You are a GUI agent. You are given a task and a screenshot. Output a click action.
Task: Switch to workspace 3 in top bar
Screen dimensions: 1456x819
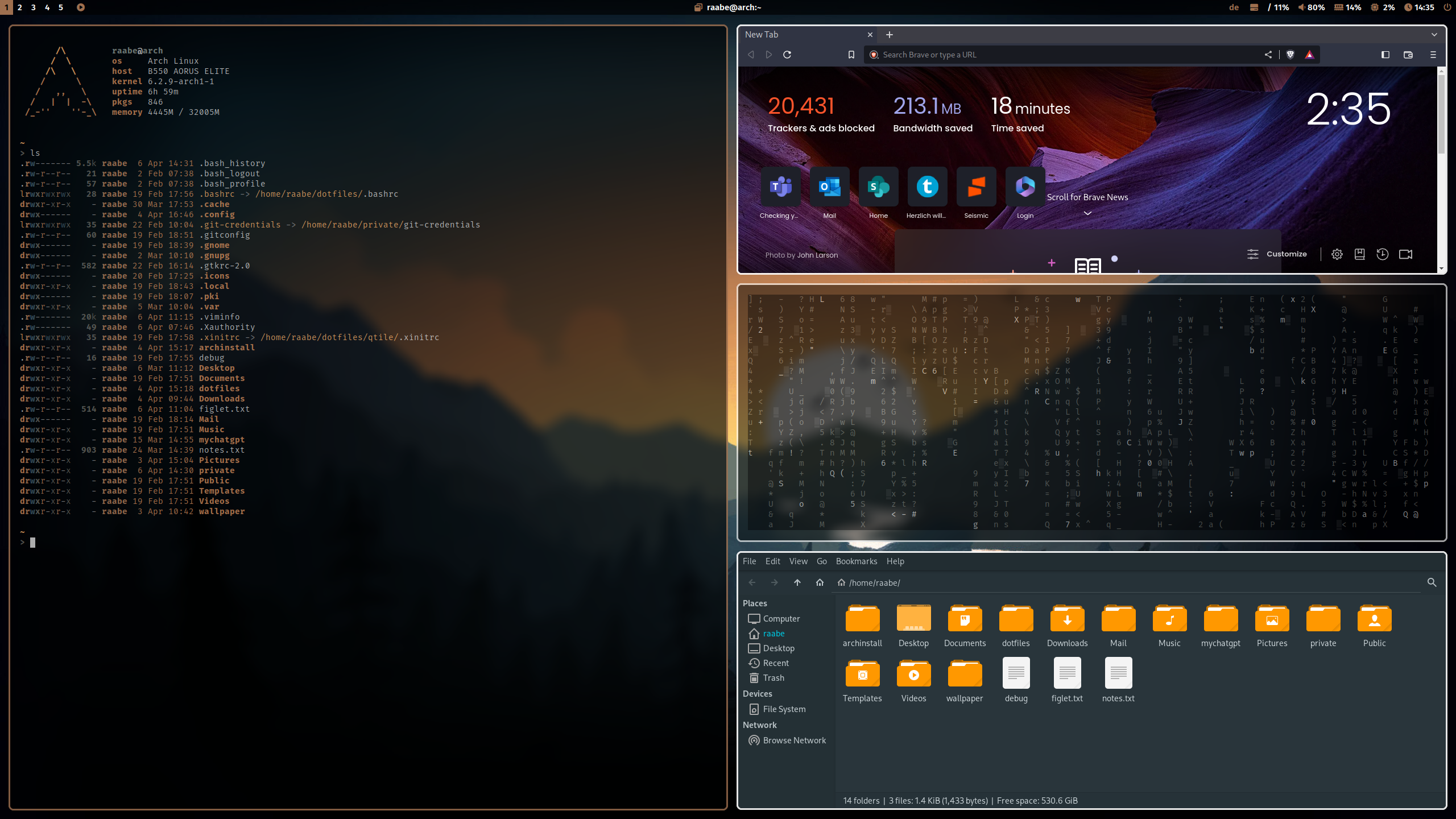[x=33, y=7]
